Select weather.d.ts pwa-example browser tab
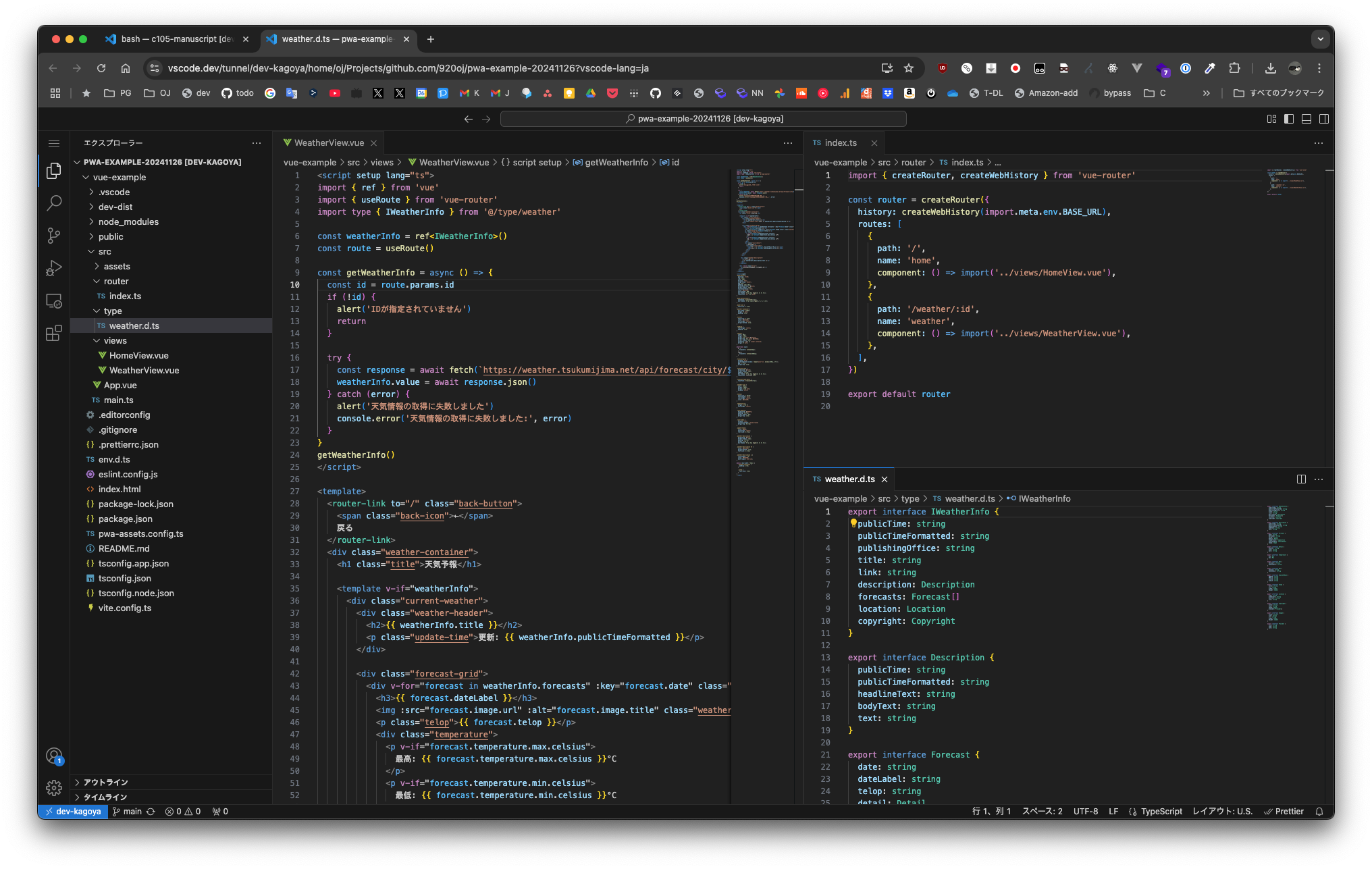Image resolution: width=1372 pixels, height=869 pixels. click(x=338, y=39)
